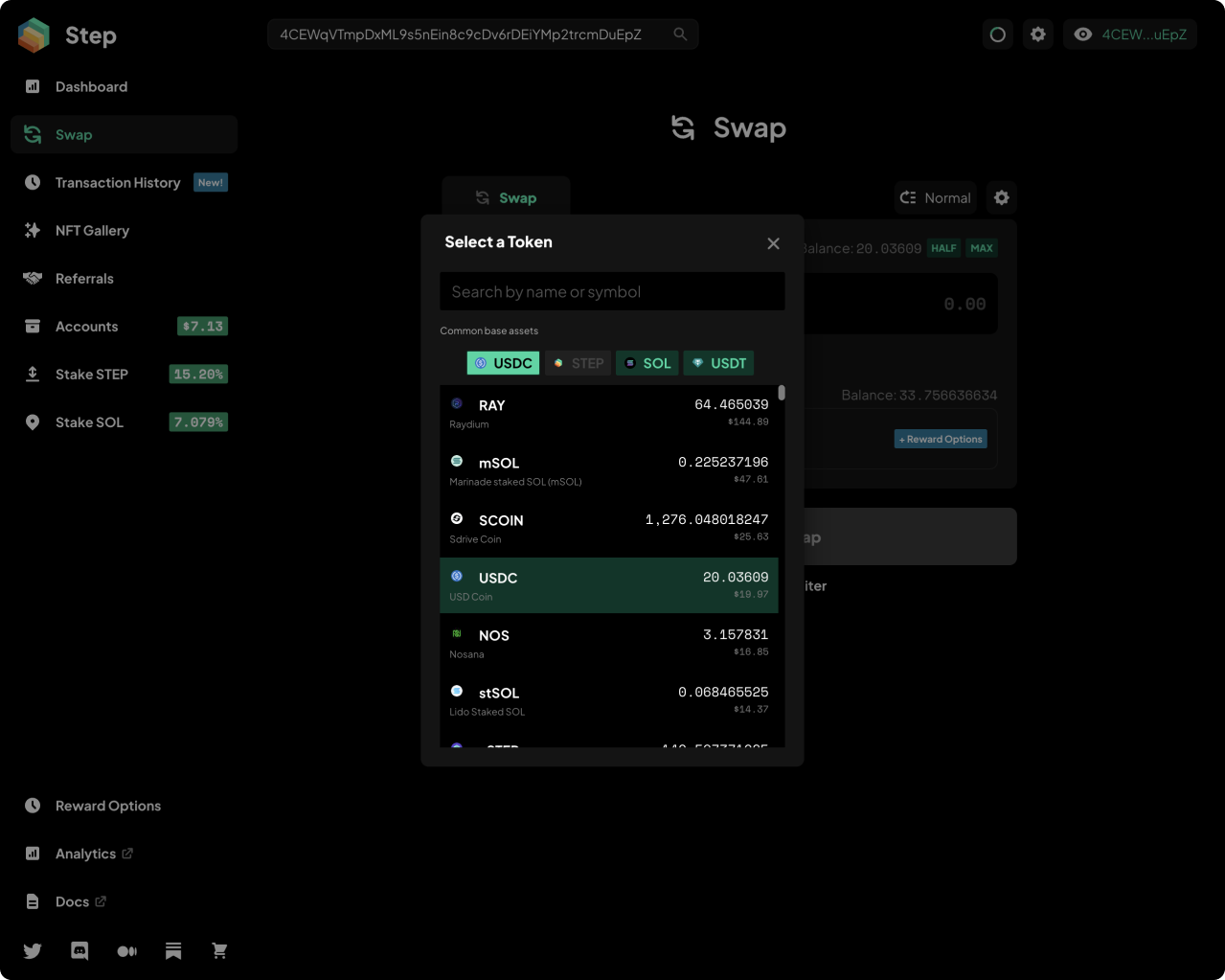Open the top bar settings gear
The image size is (1225, 980).
(x=1038, y=34)
